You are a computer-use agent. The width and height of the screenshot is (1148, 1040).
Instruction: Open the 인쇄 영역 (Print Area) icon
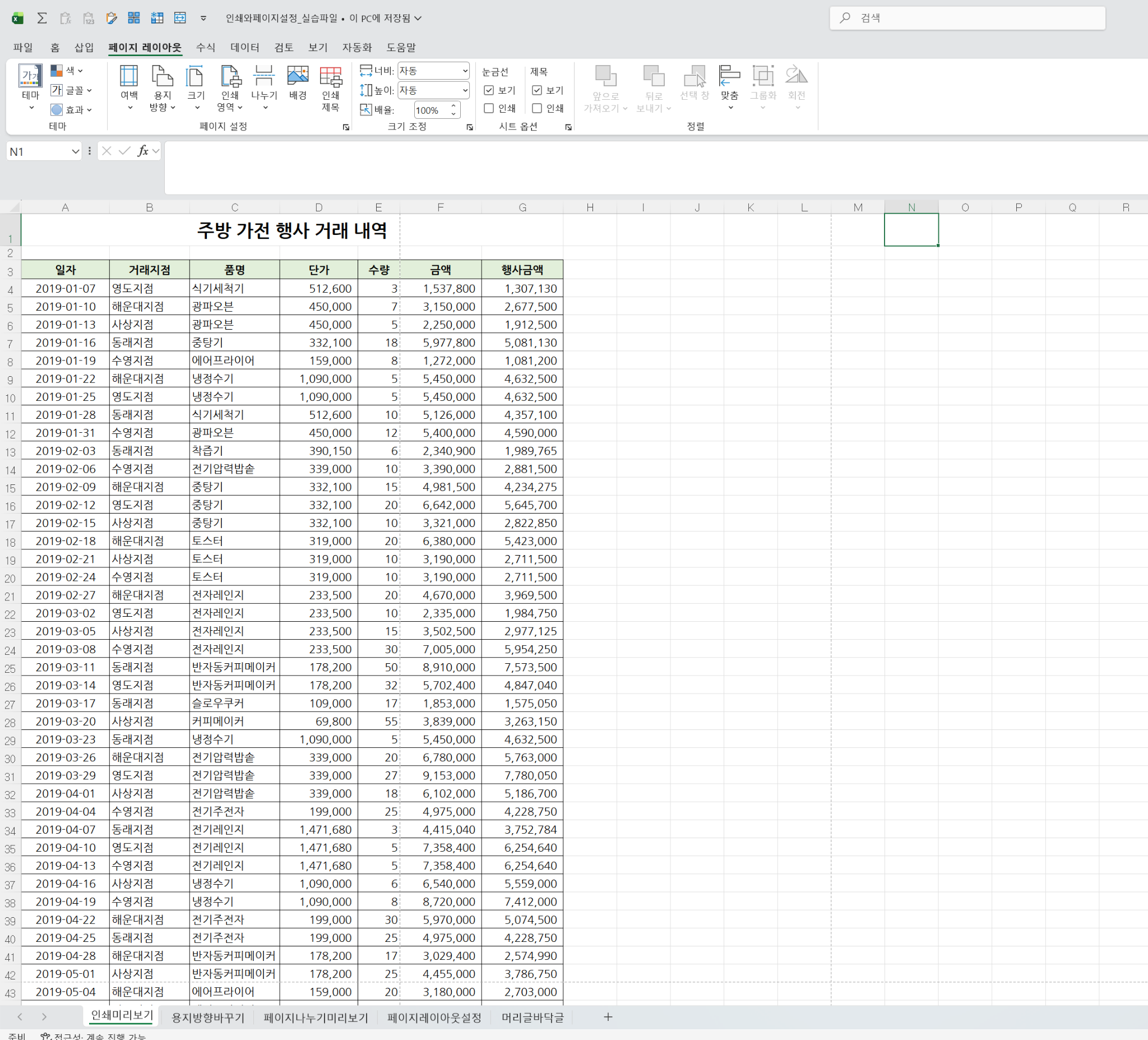pyautogui.click(x=230, y=76)
